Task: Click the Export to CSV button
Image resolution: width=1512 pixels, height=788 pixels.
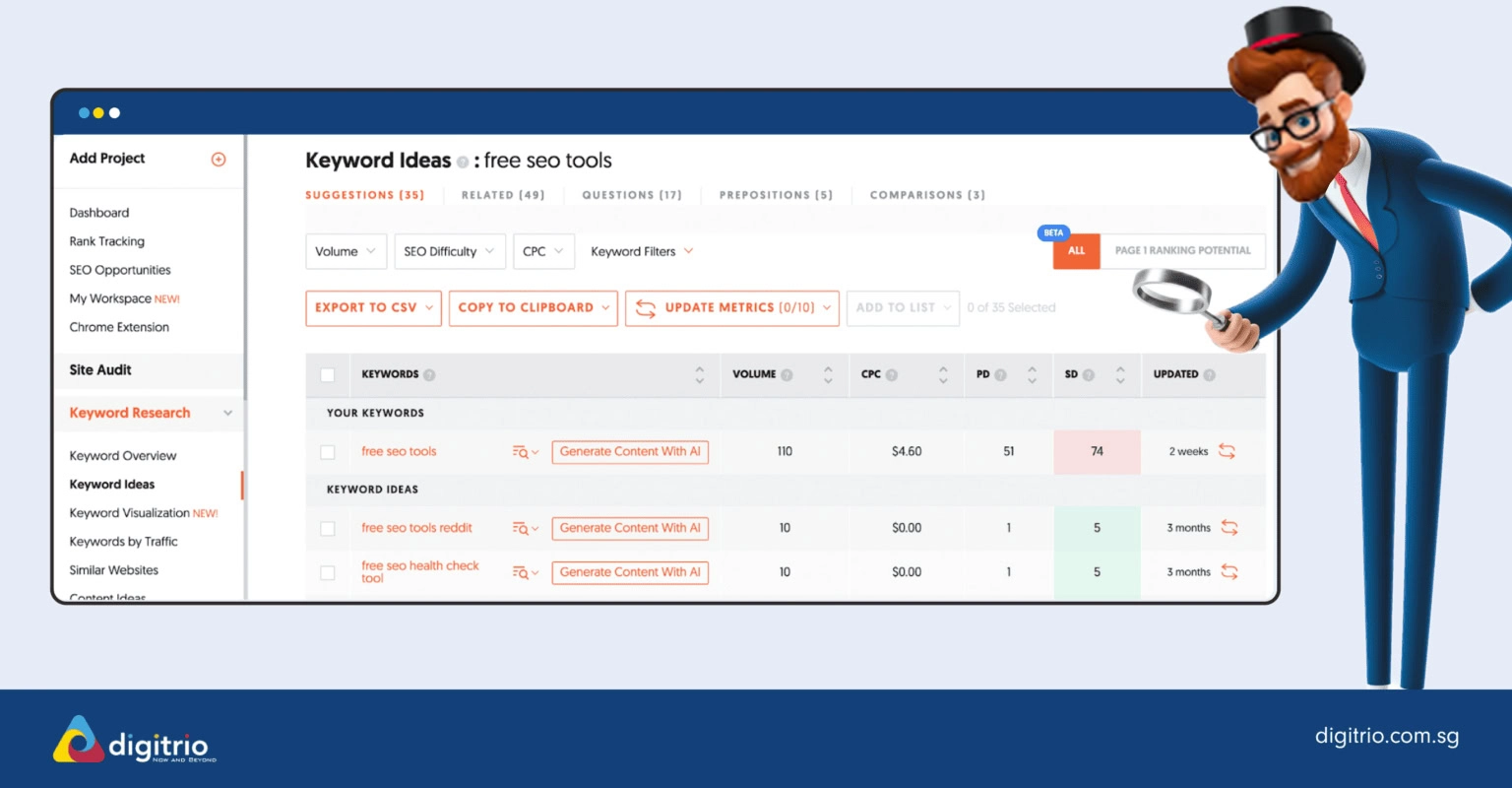Action: [373, 307]
